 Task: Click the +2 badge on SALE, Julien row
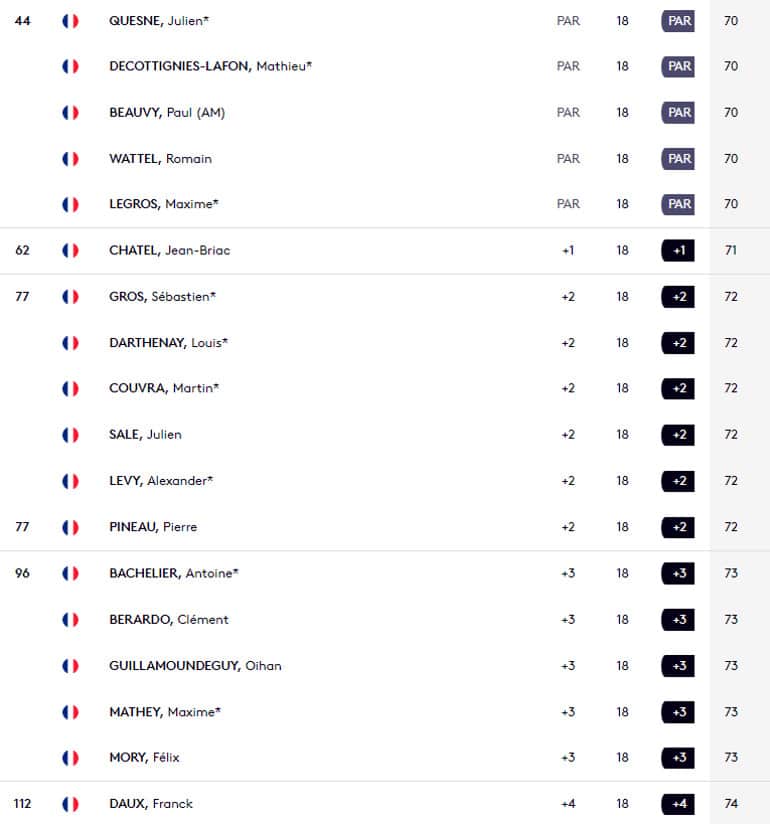pos(677,435)
